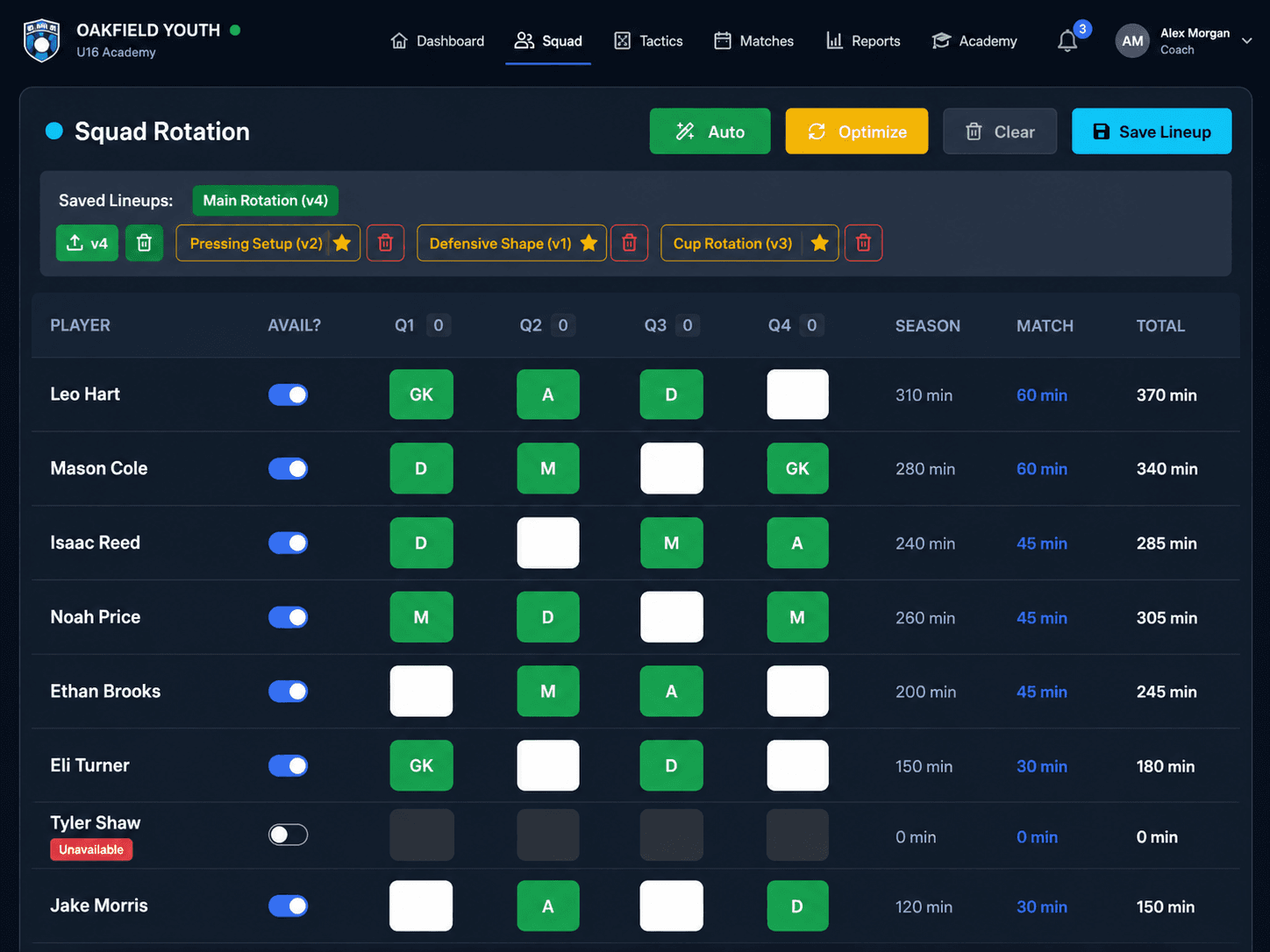1270x952 pixels.
Task: Open the notifications bell
Action: click(x=1067, y=41)
